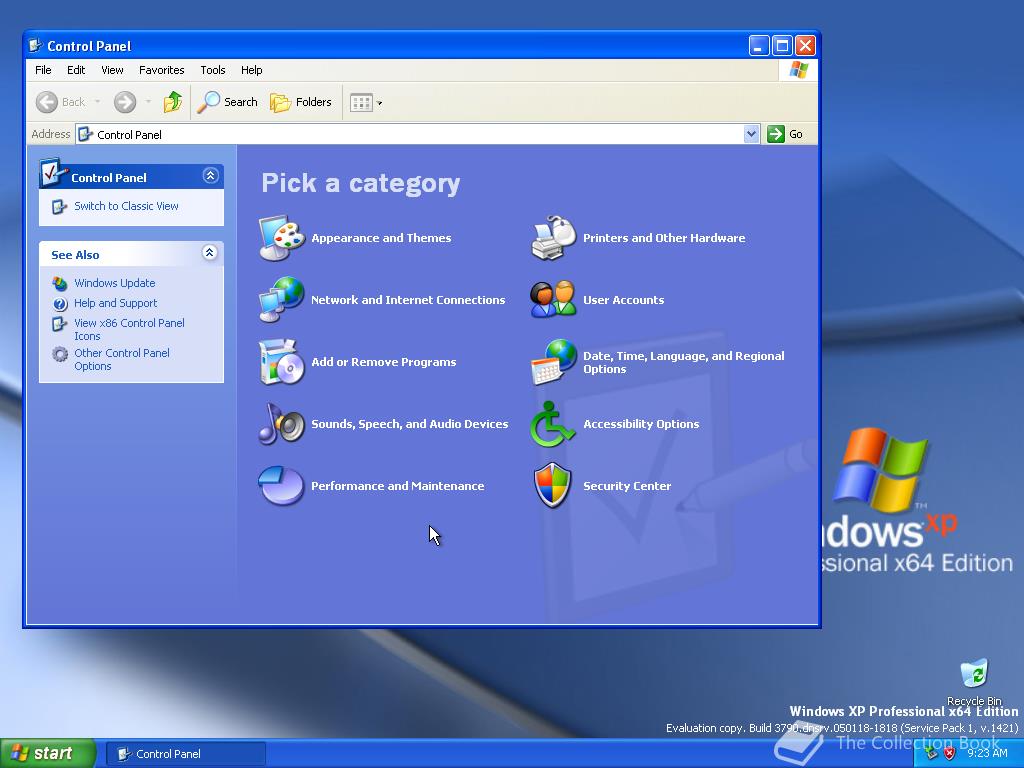Screen dimensions: 1024x768
Task: Open Other Control Panel Options link
Action: 121,359
